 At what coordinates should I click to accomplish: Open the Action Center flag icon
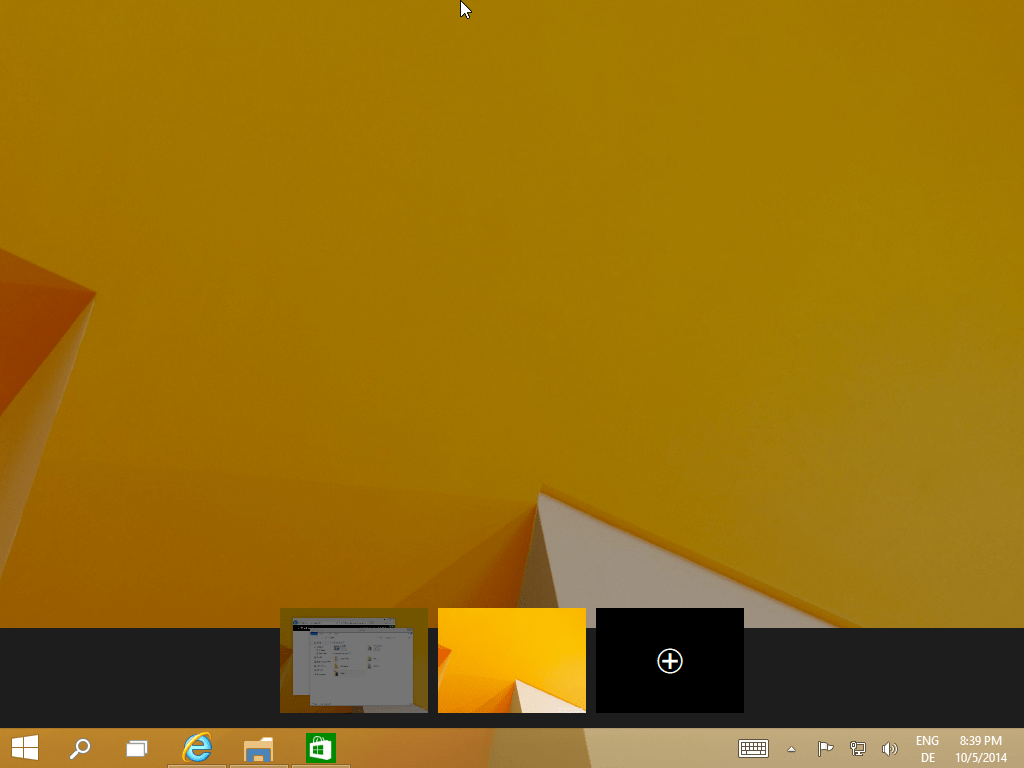825,748
